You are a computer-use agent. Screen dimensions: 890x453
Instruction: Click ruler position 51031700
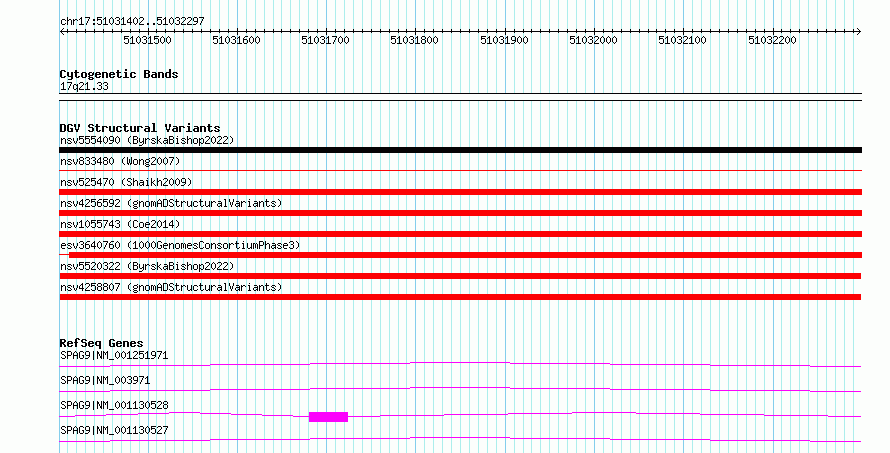326,40
